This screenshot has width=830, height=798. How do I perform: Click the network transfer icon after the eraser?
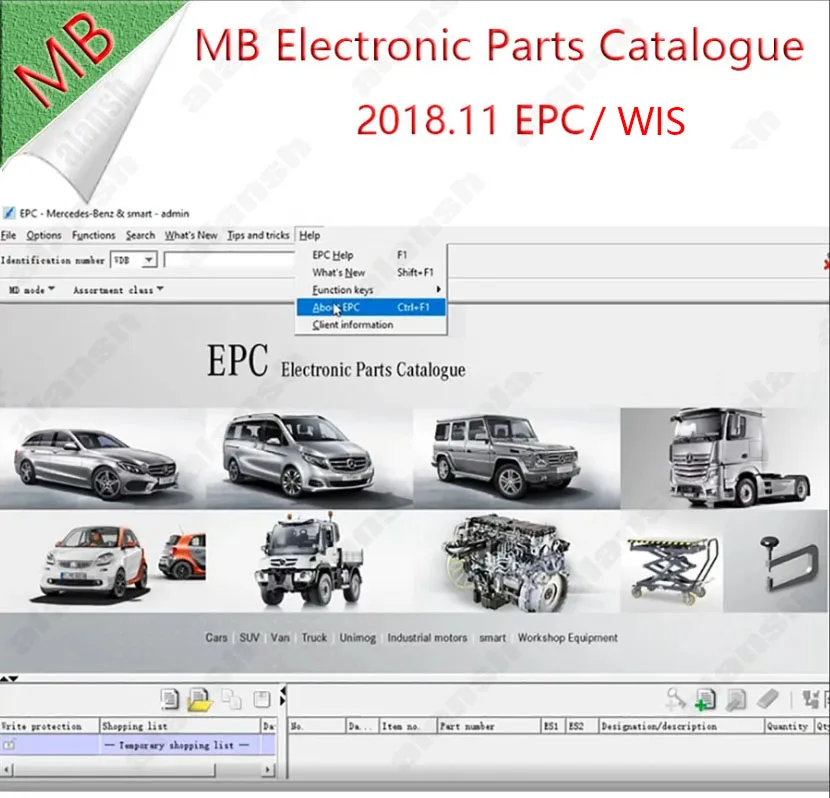click(810, 699)
